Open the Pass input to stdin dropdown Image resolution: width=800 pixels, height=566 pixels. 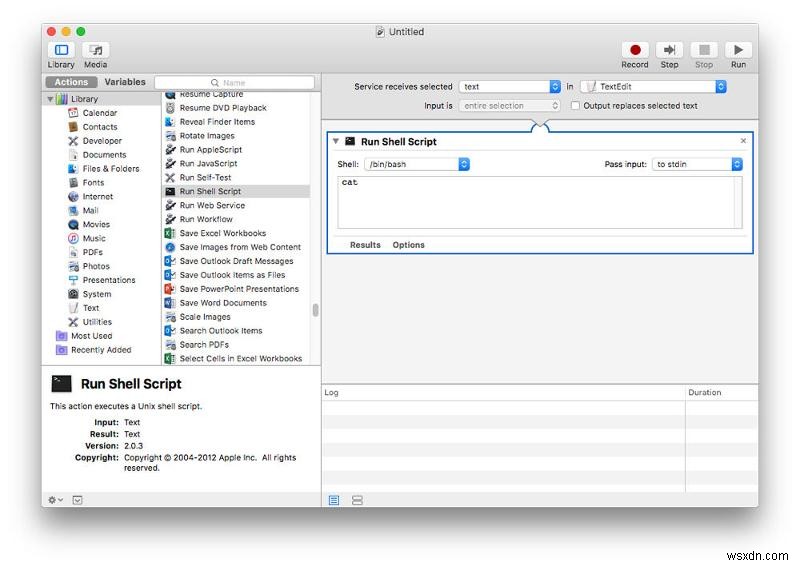[x=697, y=164]
